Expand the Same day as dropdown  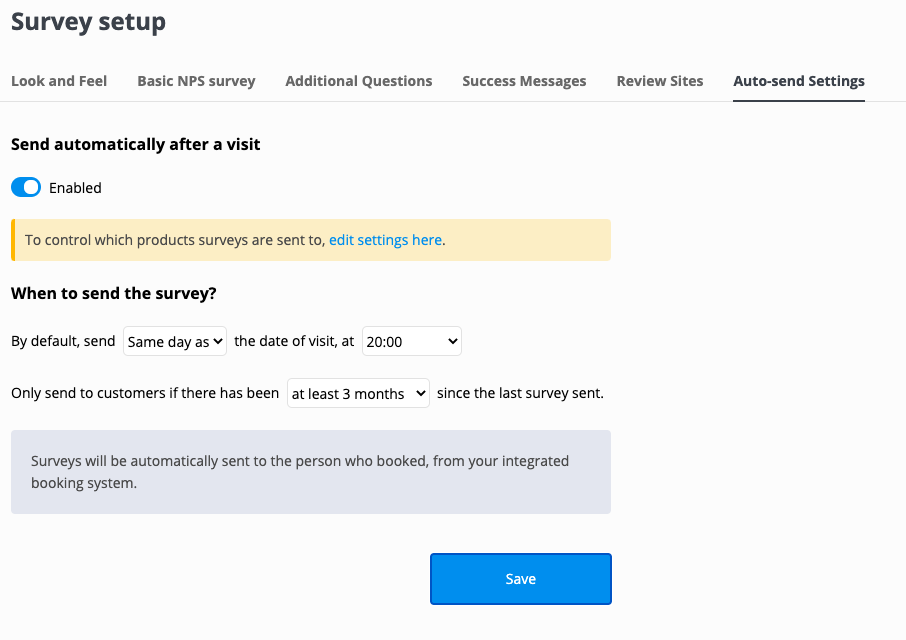[x=174, y=341]
